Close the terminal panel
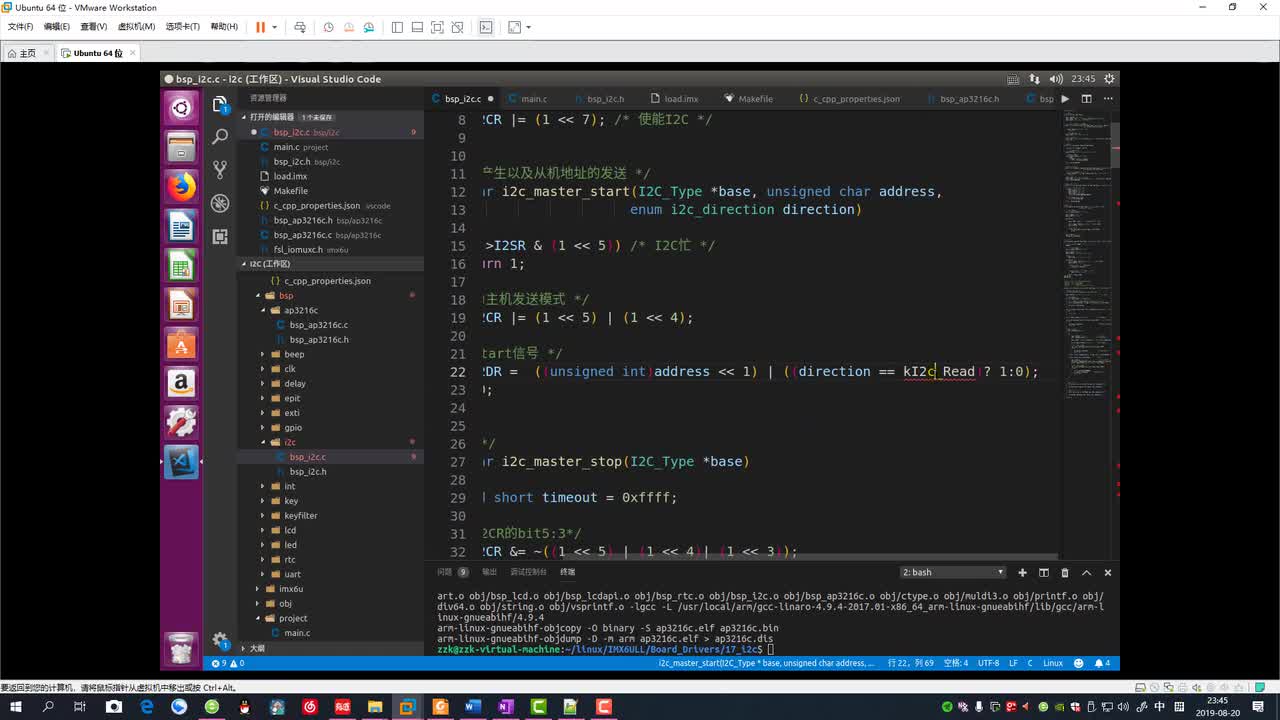 (x=1108, y=573)
